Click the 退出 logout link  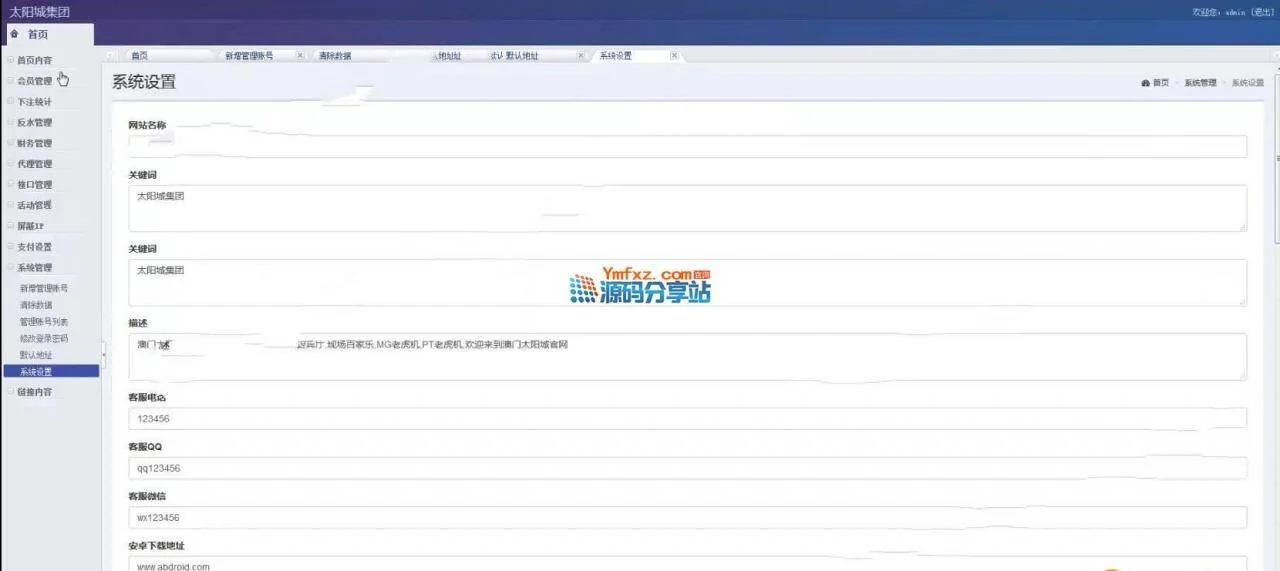coord(1262,12)
